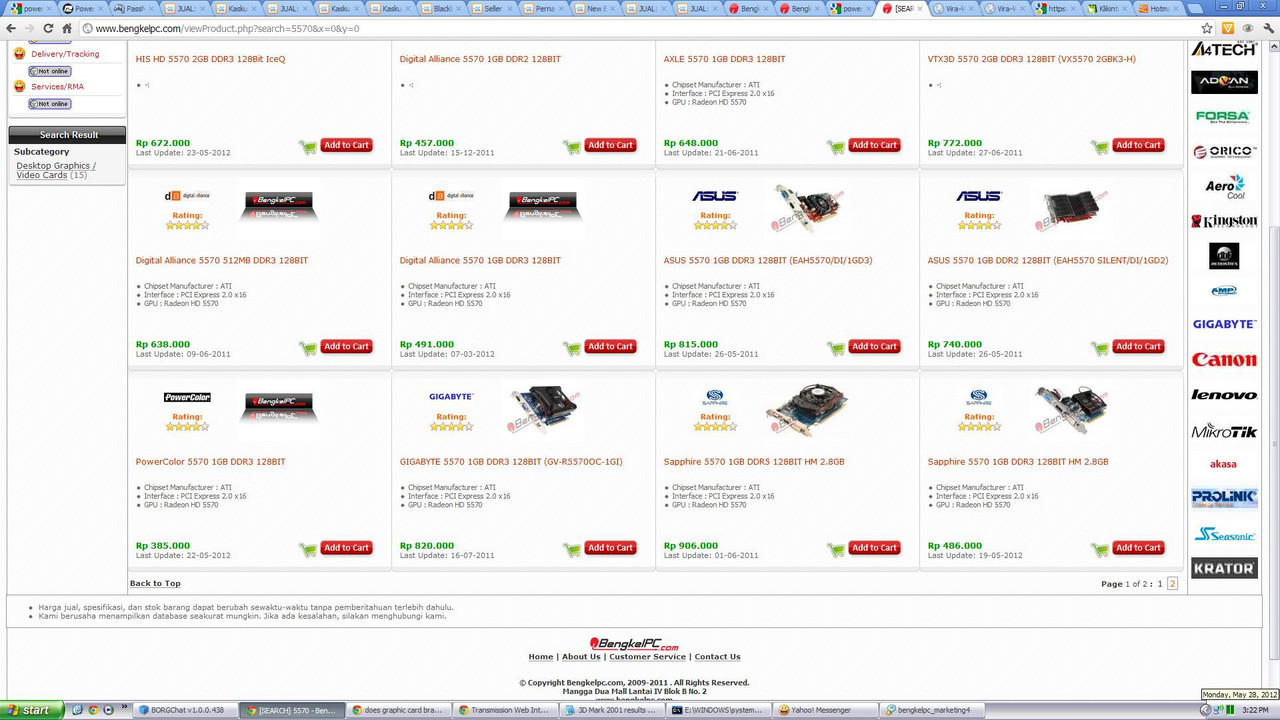This screenshot has height=720, width=1280.
Task: Open the Seasonic brand logo
Action: click(1224, 534)
